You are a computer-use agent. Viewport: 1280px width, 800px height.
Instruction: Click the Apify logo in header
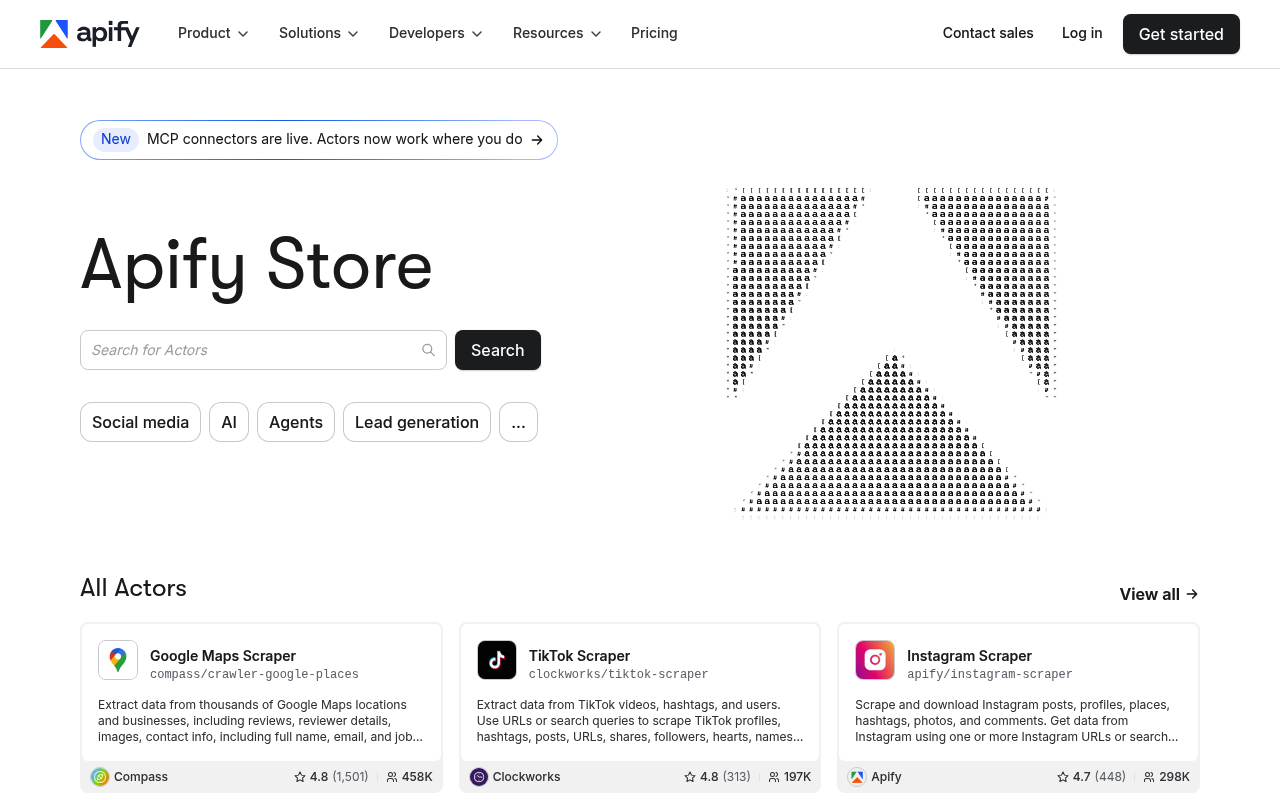tap(89, 33)
